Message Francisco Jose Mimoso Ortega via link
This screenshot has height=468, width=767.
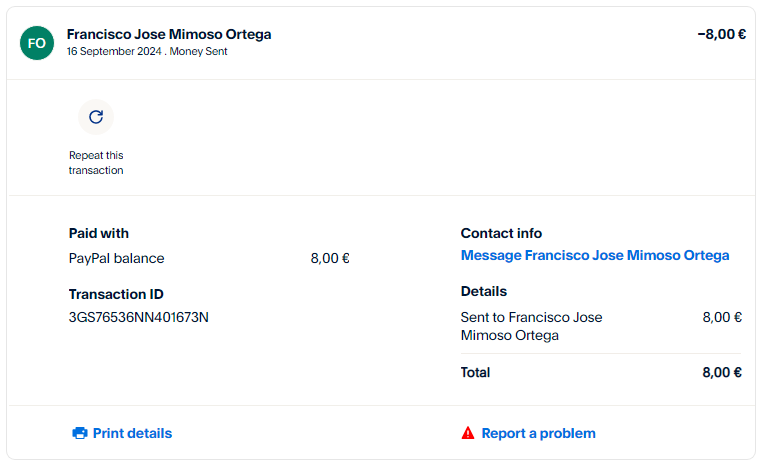594,255
